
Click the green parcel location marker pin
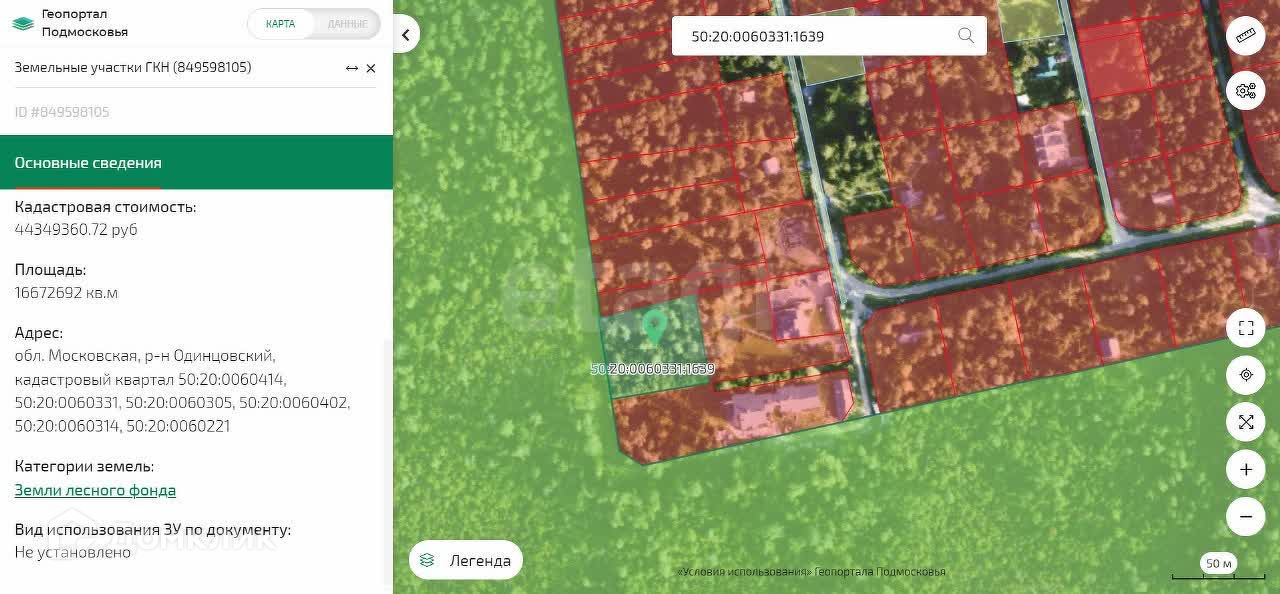(654, 326)
